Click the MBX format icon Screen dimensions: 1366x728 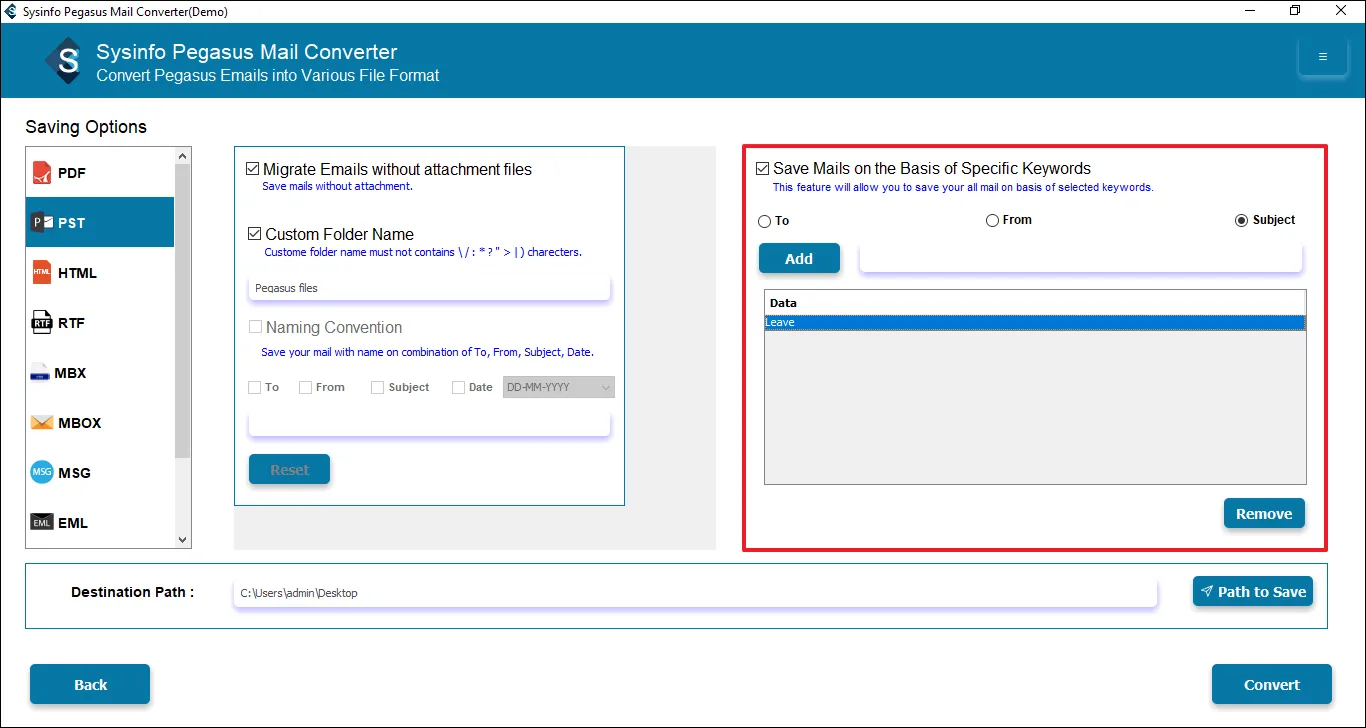40,373
